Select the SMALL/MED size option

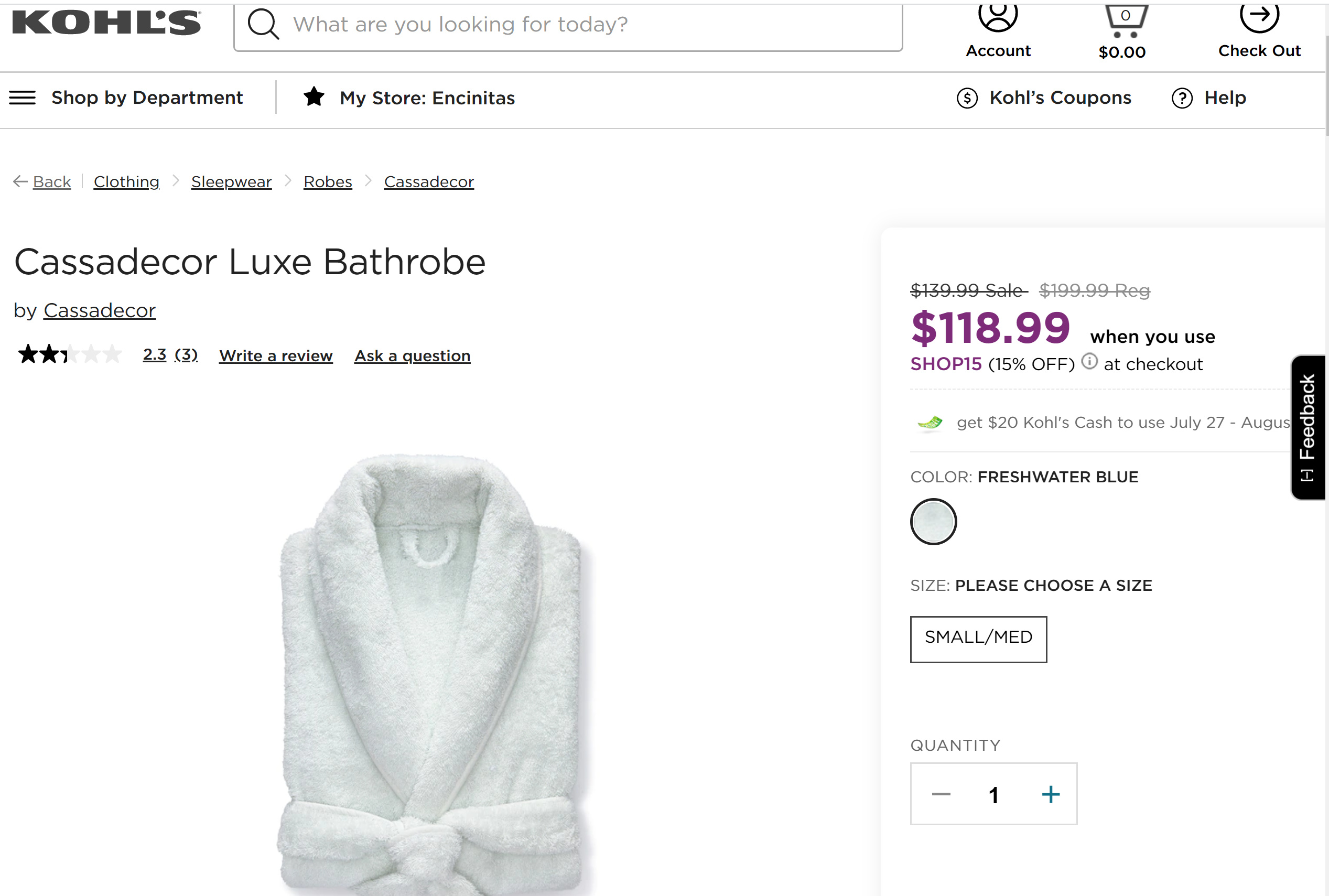click(x=978, y=639)
